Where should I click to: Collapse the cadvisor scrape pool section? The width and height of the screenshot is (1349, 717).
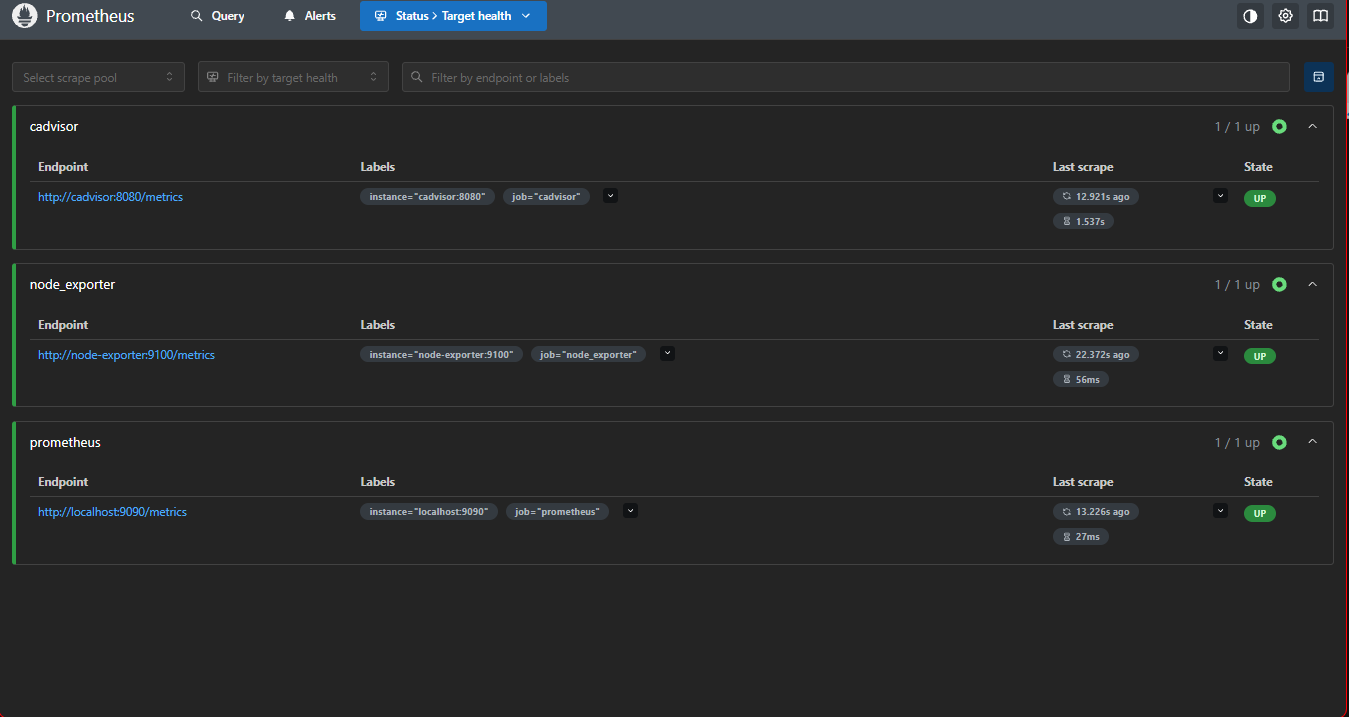(x=1313, y=127)
